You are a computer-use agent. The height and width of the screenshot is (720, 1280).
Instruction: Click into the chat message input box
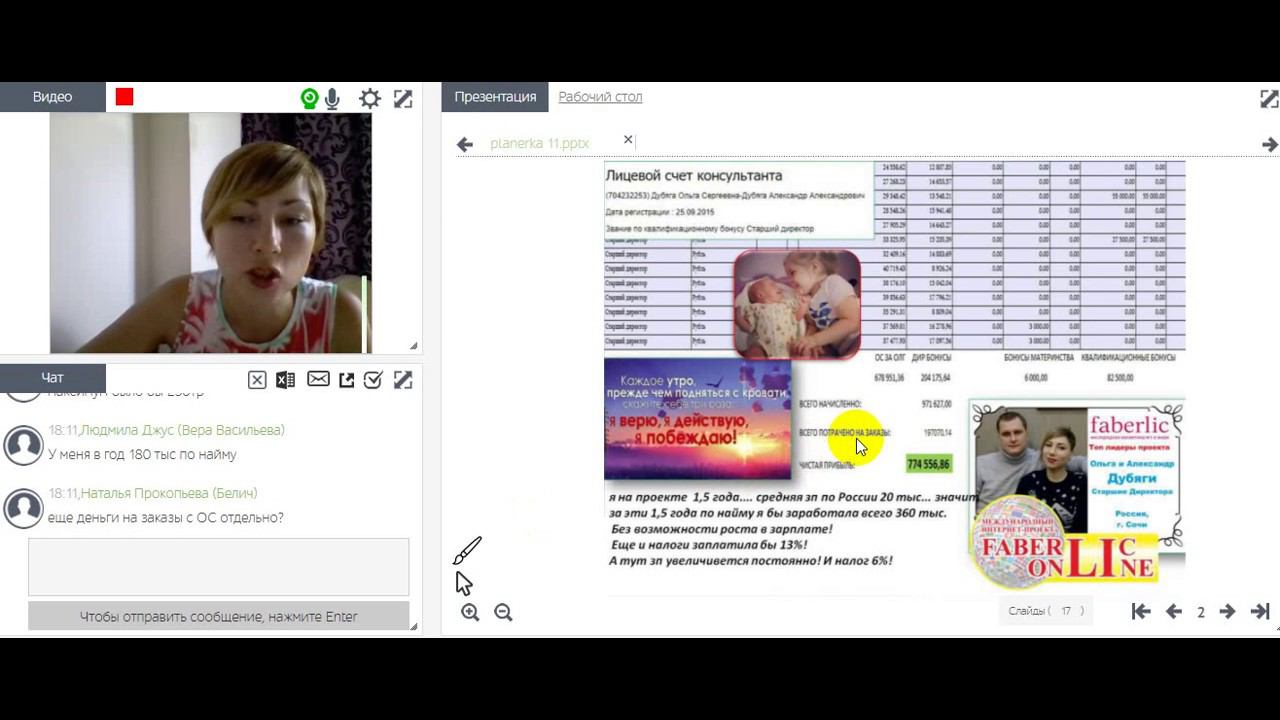pos(218,567)
